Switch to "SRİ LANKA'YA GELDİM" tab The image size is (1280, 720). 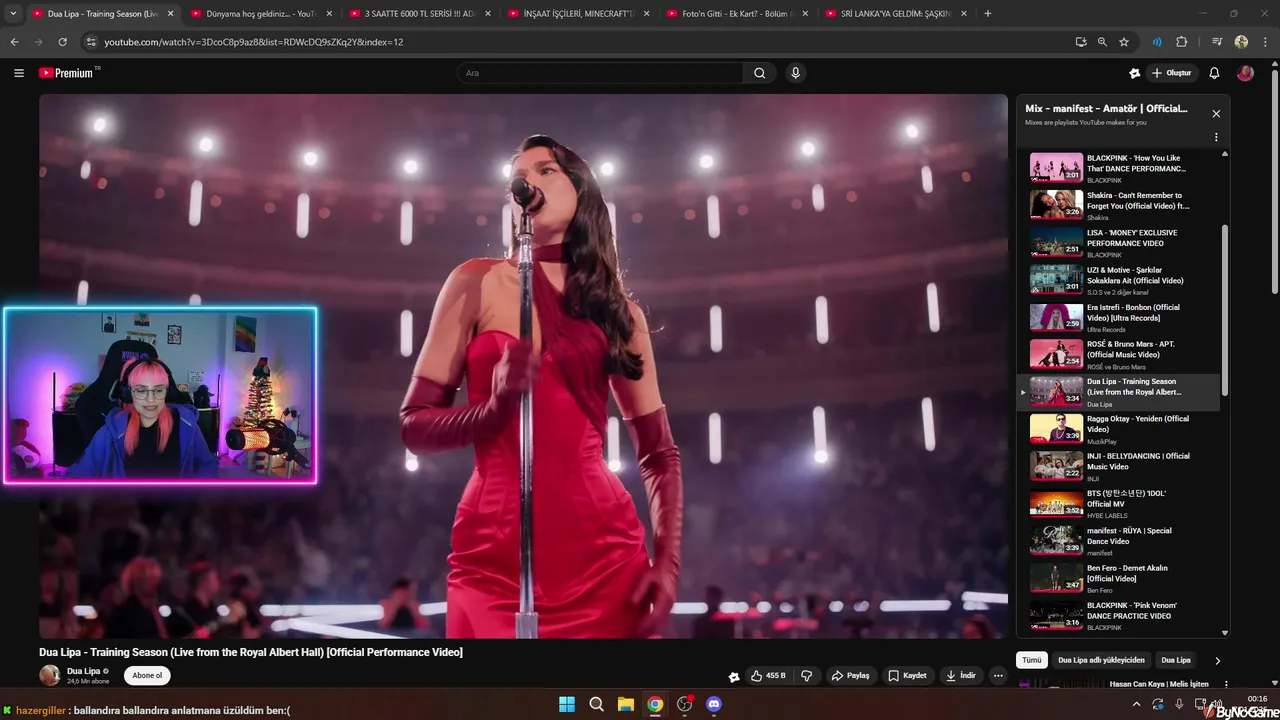pyautogui.click(x=897, y=14)
